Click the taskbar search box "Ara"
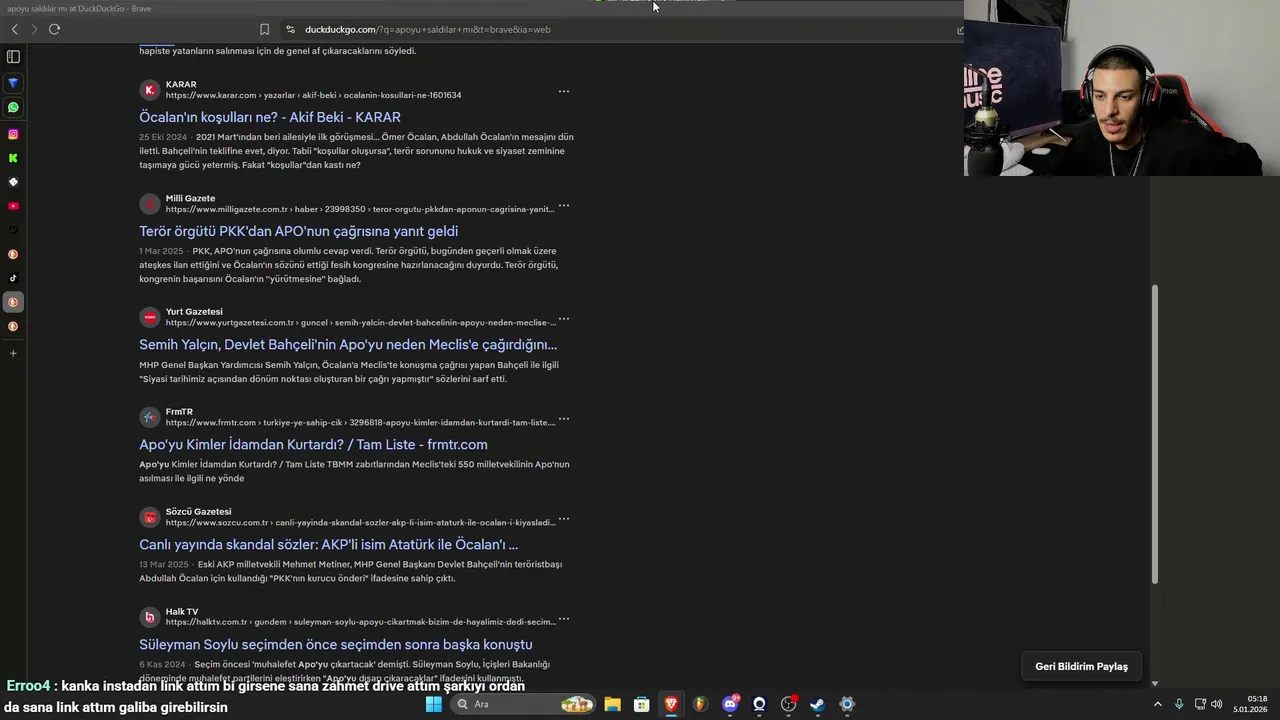The width and height of the screenshot is (1280, 720). tap(523, 704)
